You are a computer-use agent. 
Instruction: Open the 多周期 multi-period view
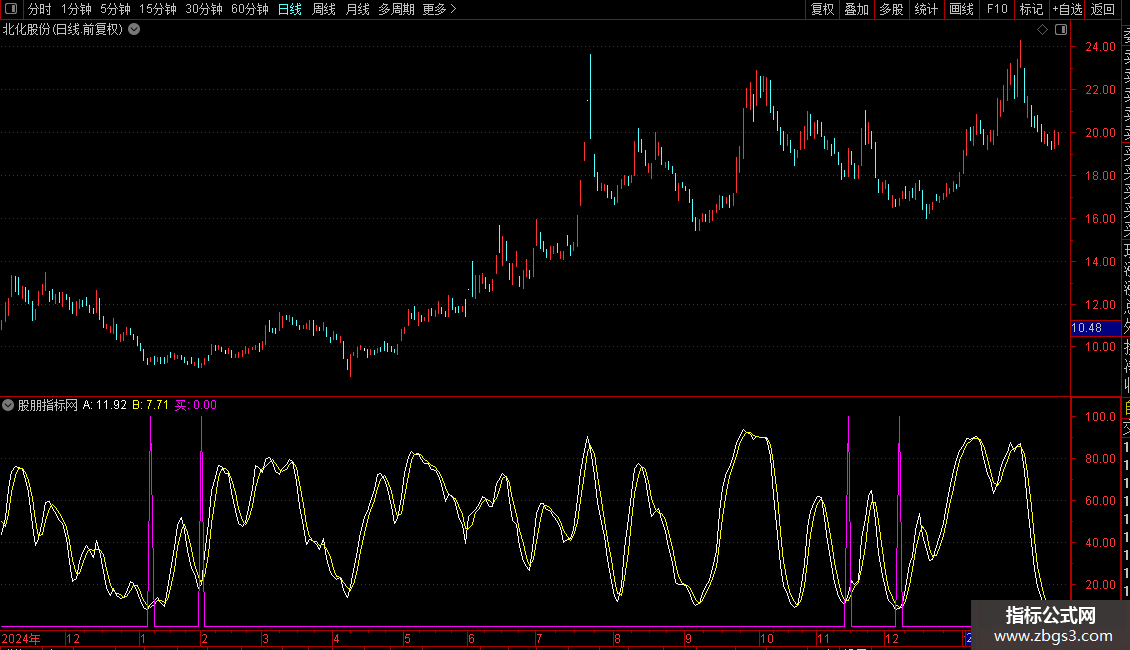396,9
